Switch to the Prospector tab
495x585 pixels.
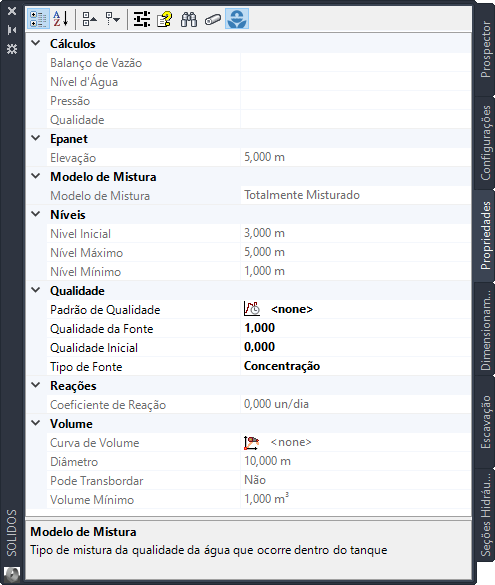point(485,49)
